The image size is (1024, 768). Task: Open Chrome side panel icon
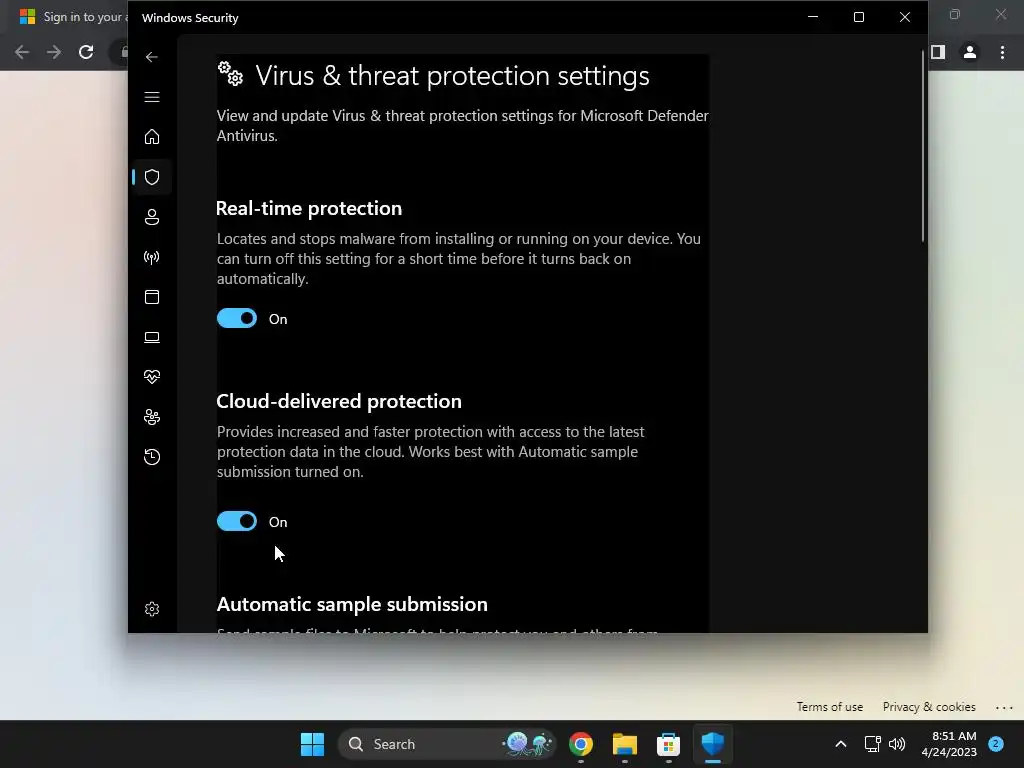(x=938, y=52)
